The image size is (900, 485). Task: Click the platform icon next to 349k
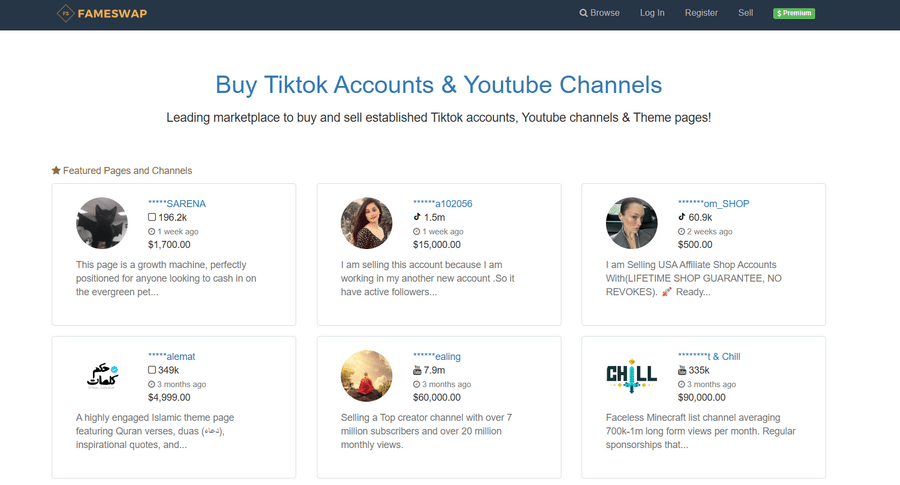tap(152, 370)
